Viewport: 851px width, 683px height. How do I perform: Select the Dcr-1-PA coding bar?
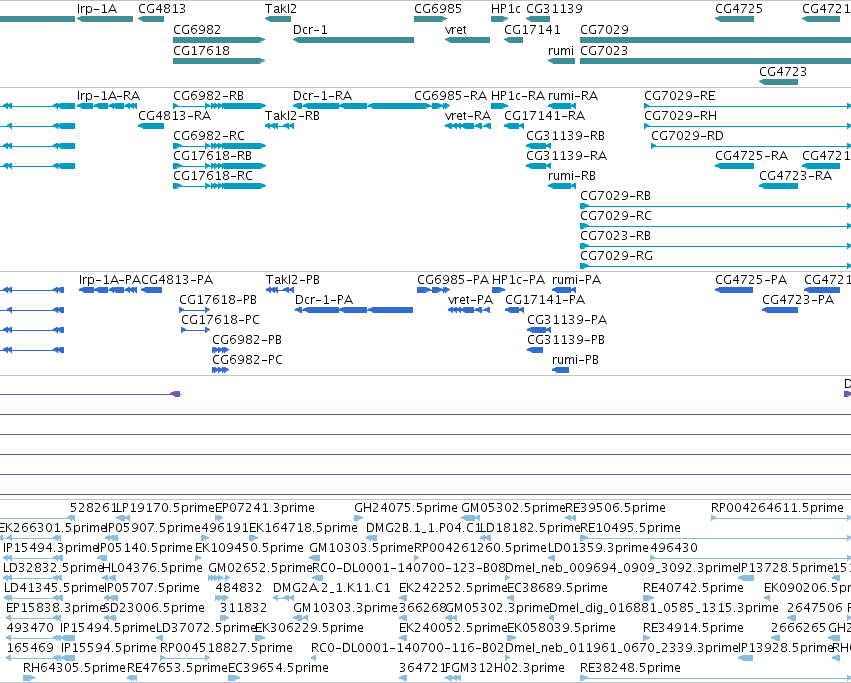click(354, 310)
